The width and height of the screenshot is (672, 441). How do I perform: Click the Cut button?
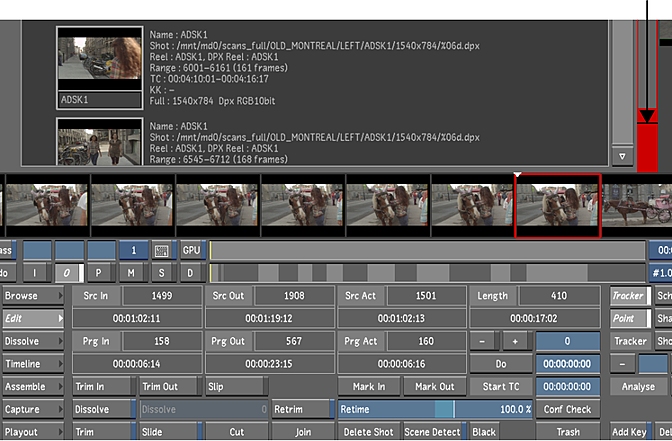pos(237,432)
